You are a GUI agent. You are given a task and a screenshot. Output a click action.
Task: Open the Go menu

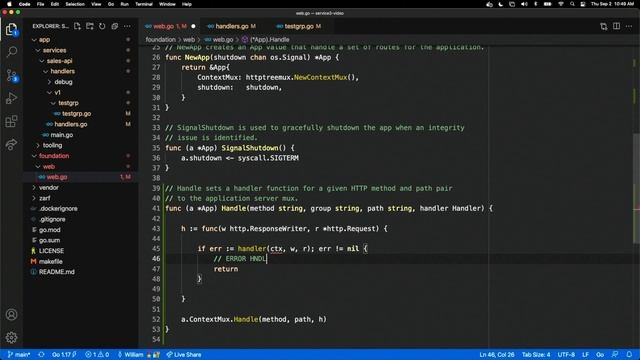111,4
